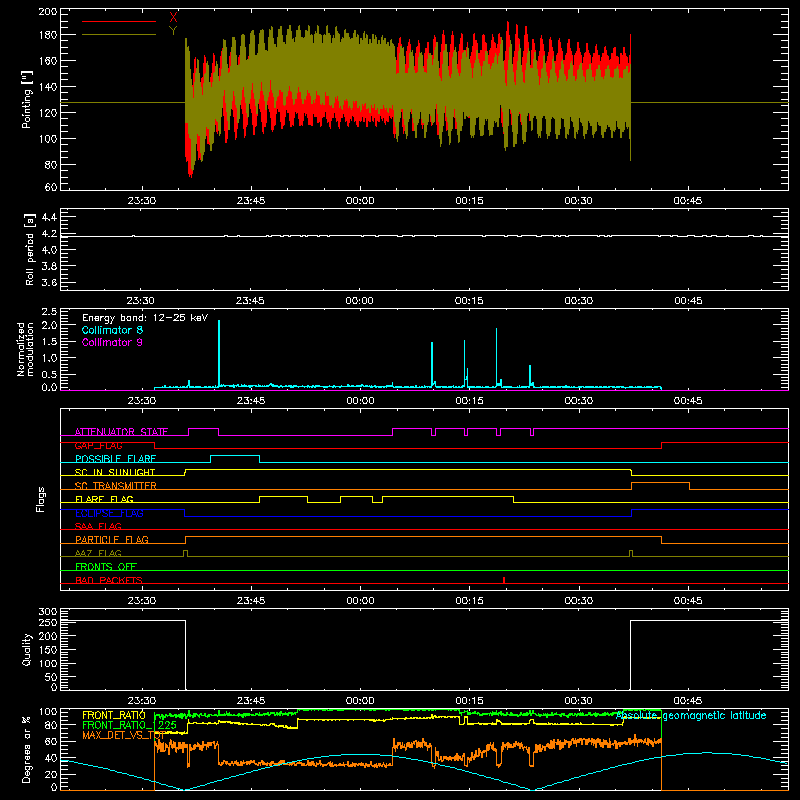
Task: Click the 23:30 label under the Pointing plot
Action: pos(141,201)
